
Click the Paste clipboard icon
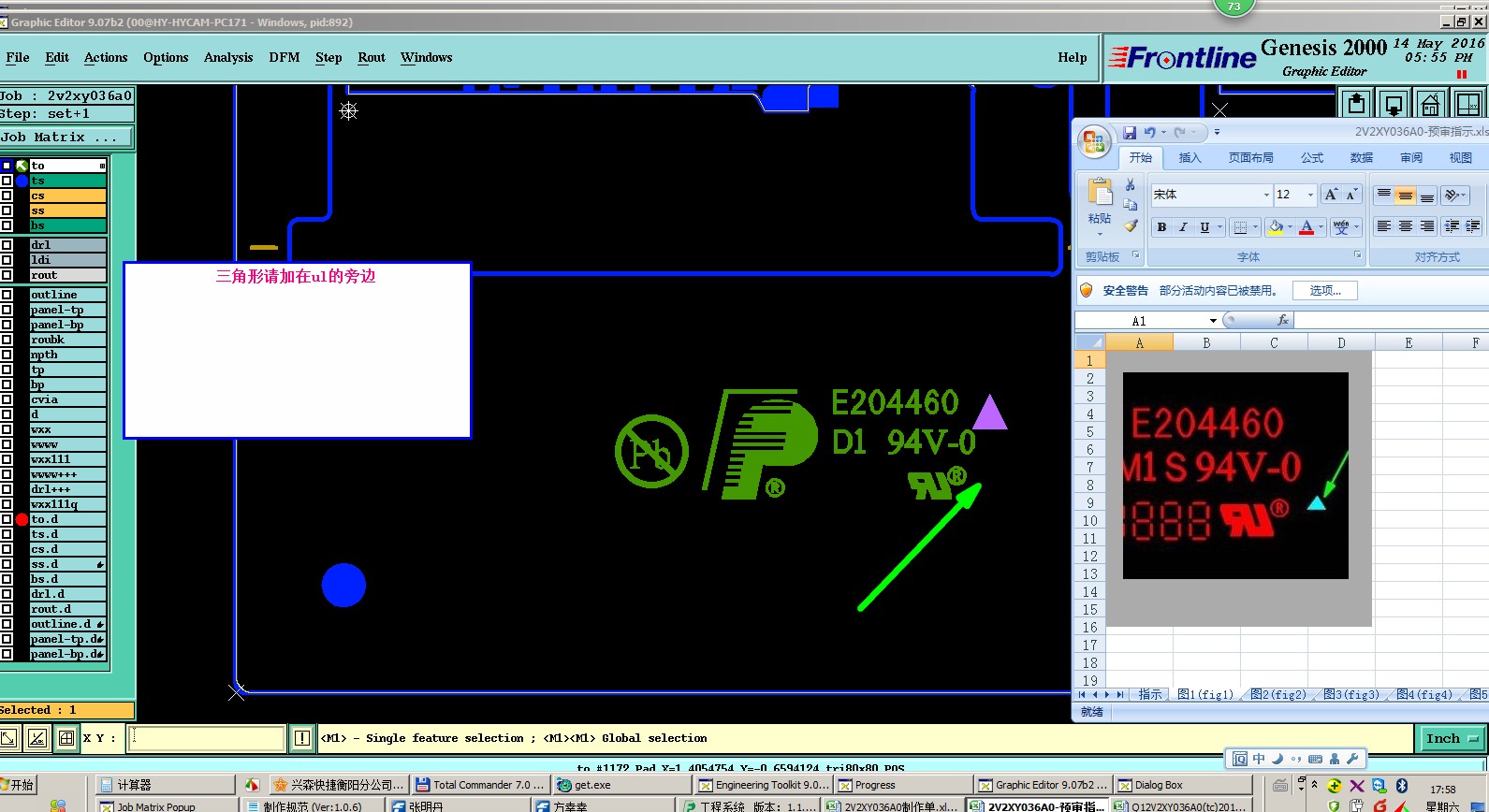pyautogui.click(x=1100, y=192)
